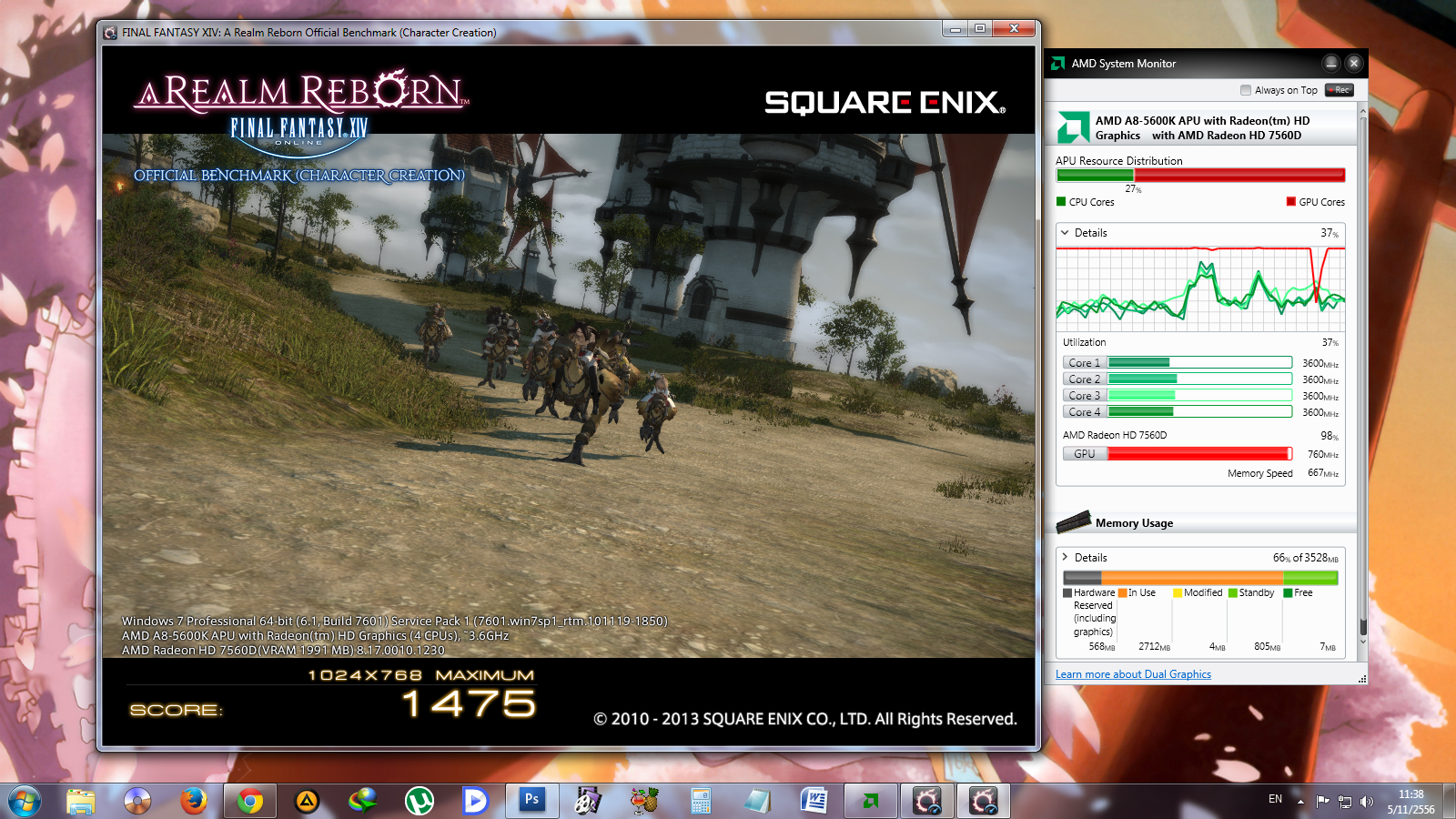Open the blue play-arrow app on taskbar
This screenshot has width=1456, height=819.
[x=476, y=801]
